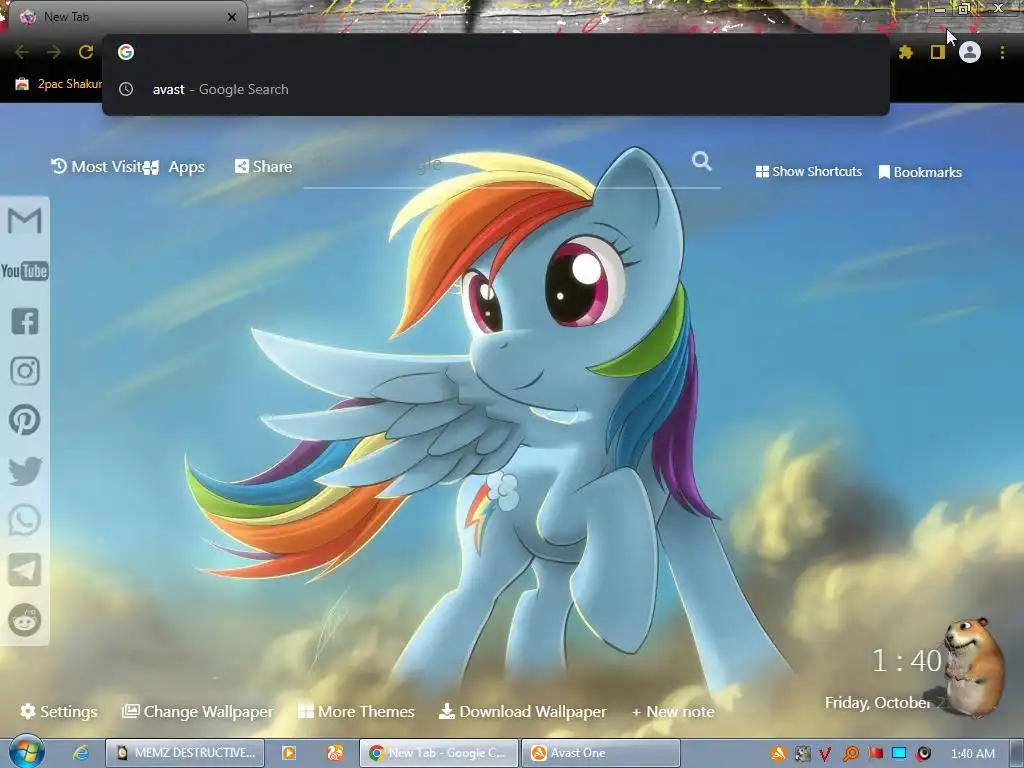Screen dimensions: 1024x768
Task: Open the Facebook sidebar shortcut
Action: click(x=25, y=321)
